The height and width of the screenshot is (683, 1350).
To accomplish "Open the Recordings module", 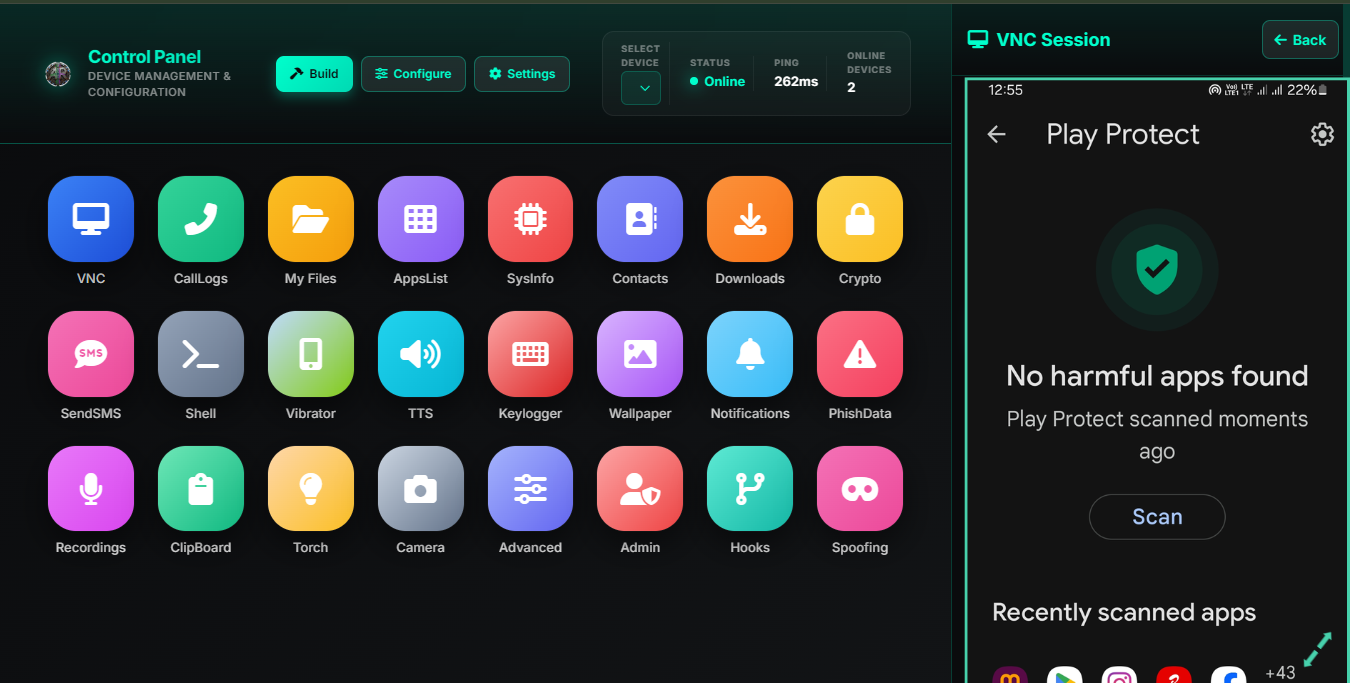I will point(91,489).
